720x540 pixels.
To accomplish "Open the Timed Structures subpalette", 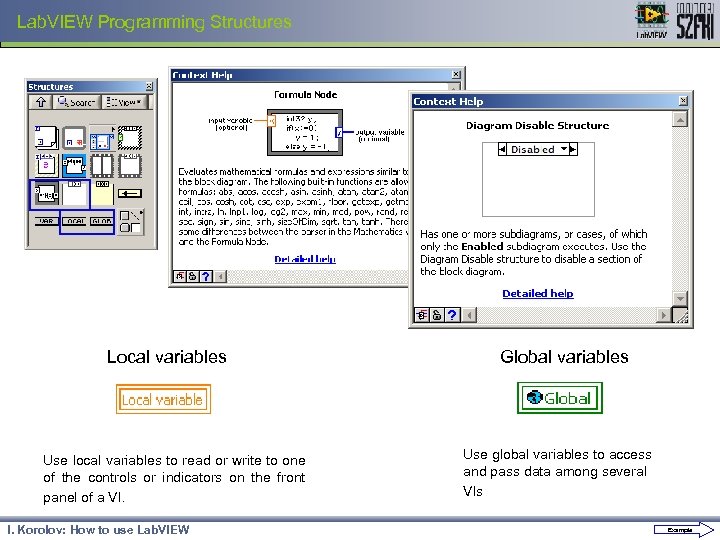I will 102,137.
